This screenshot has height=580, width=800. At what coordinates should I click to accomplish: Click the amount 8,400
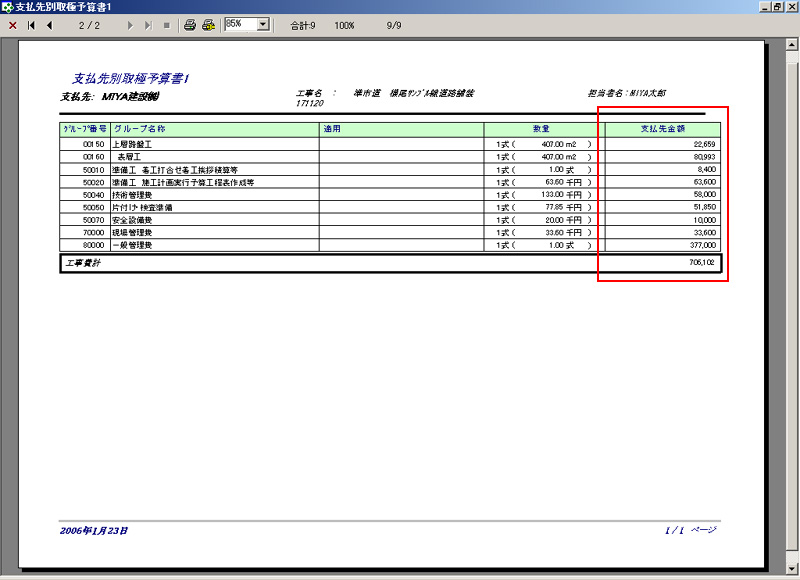707,169
